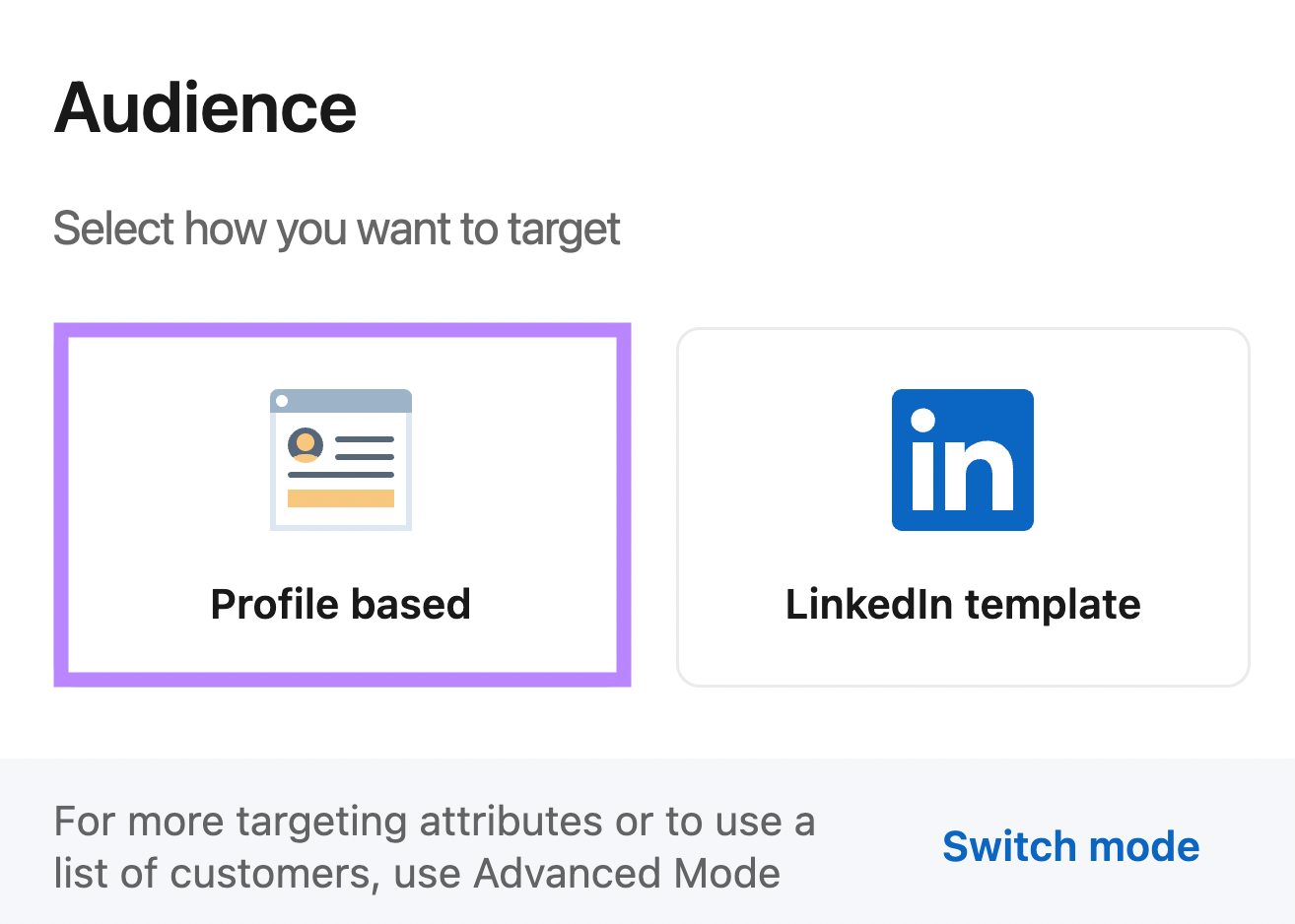This screenshot has height=924, width=1295.
Task: Select the LinkedIn template targeting option
Action: (x=962, y=504)
